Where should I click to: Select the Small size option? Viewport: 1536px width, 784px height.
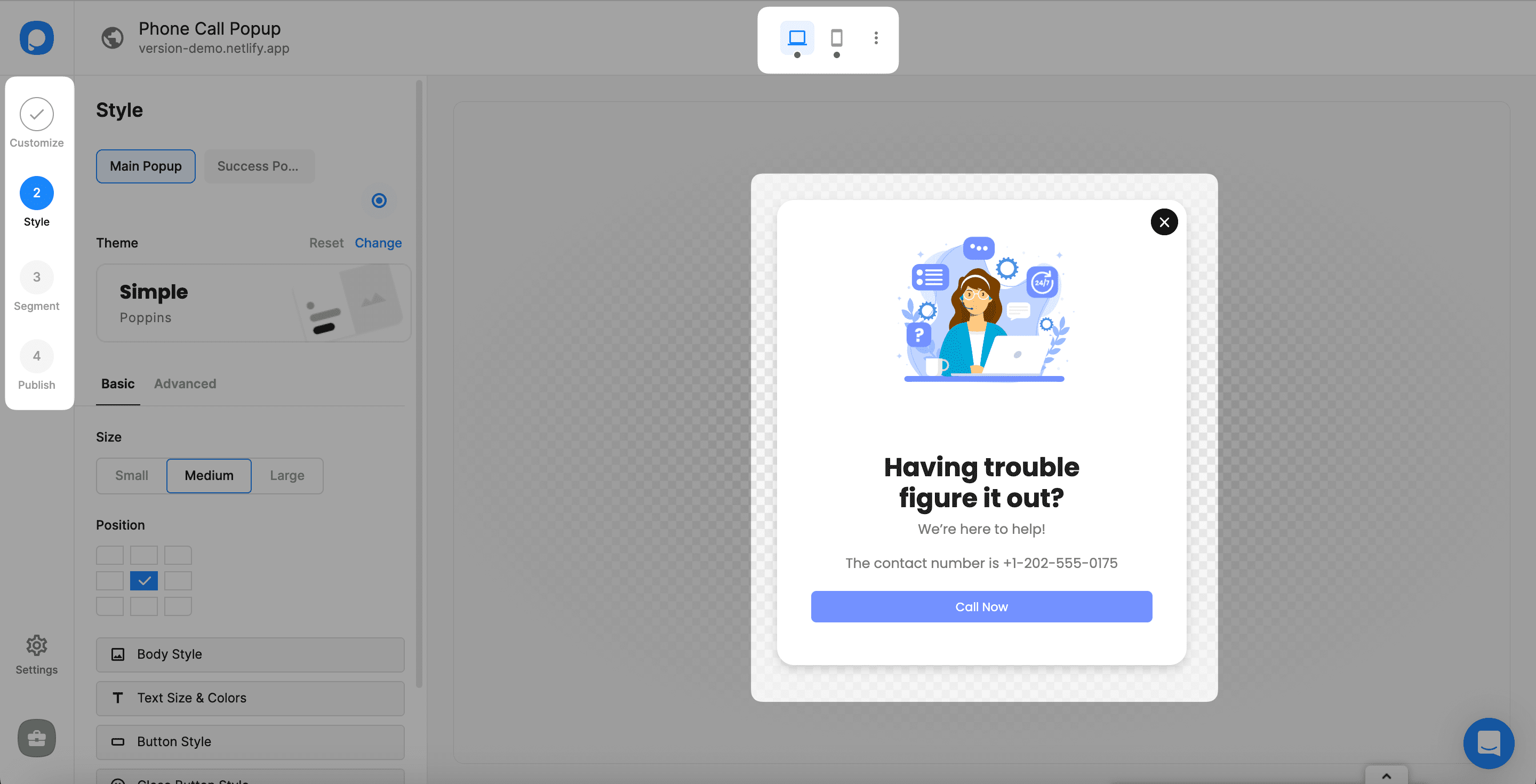[131, 475]
